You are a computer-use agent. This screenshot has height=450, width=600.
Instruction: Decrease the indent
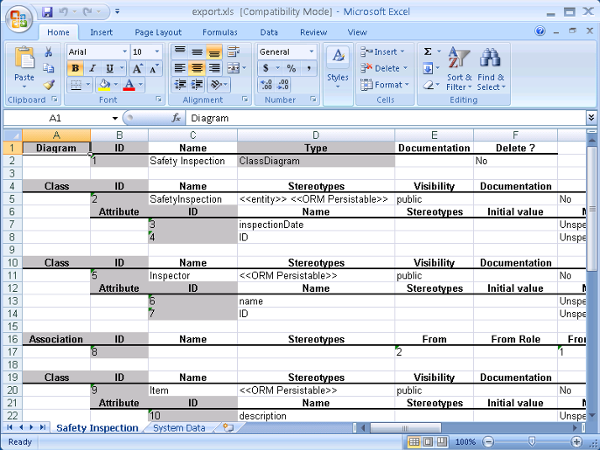(180, 85)
